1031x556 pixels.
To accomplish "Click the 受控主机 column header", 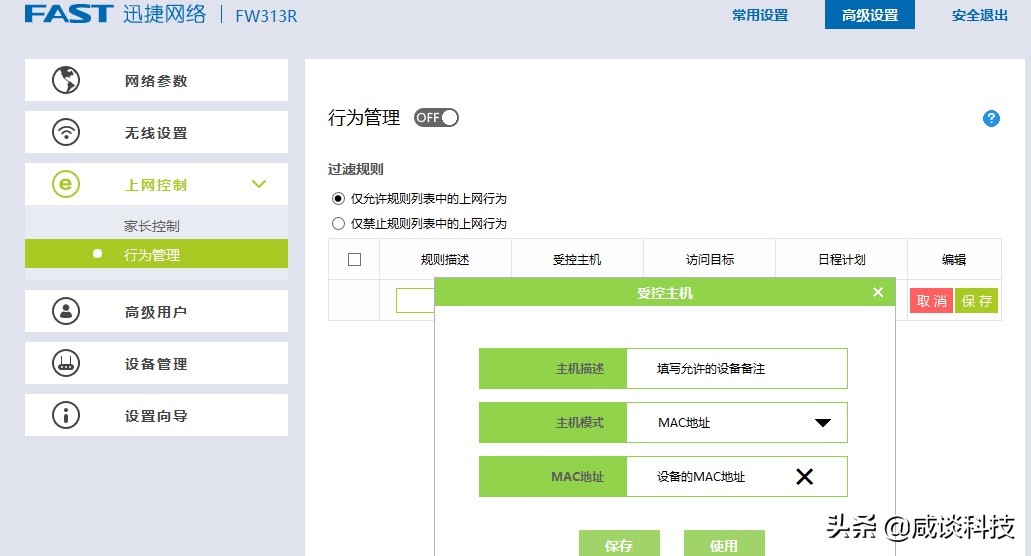I will pos(577,260).
